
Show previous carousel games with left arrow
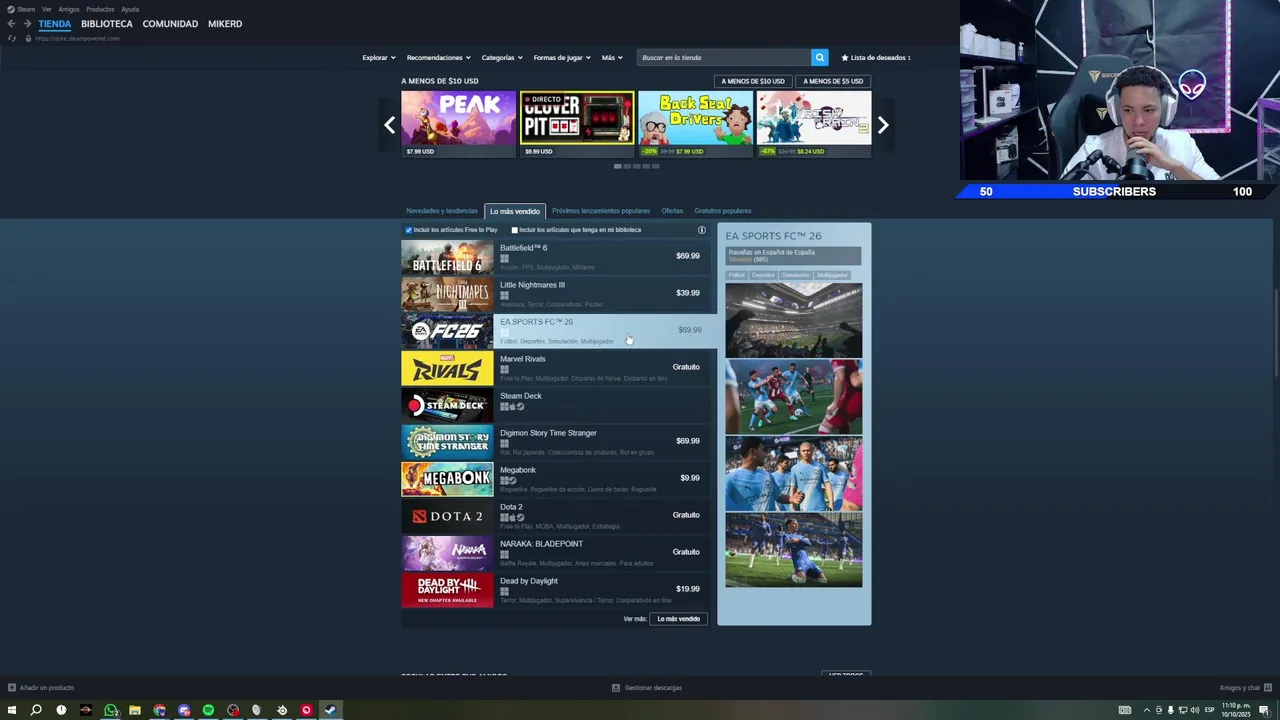click(x=390, y=125)
